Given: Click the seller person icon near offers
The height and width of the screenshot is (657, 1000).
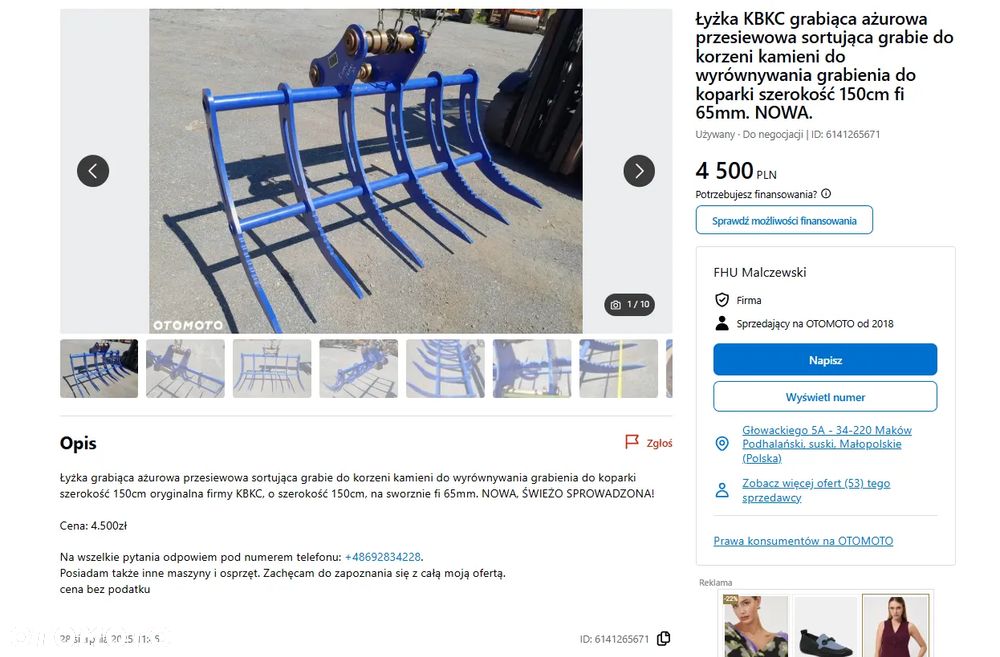Looking at the screenshot, I should (722, 490).
